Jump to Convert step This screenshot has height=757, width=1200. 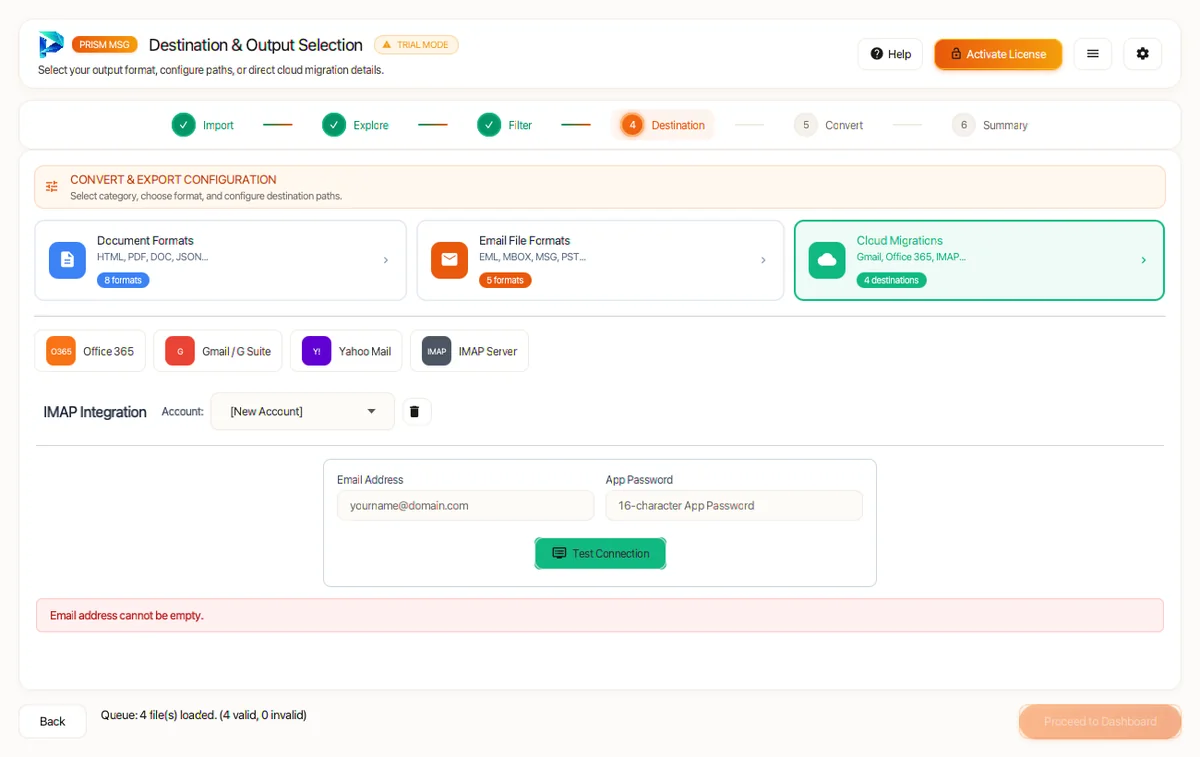pyautogui.click(x=829, y=125)
